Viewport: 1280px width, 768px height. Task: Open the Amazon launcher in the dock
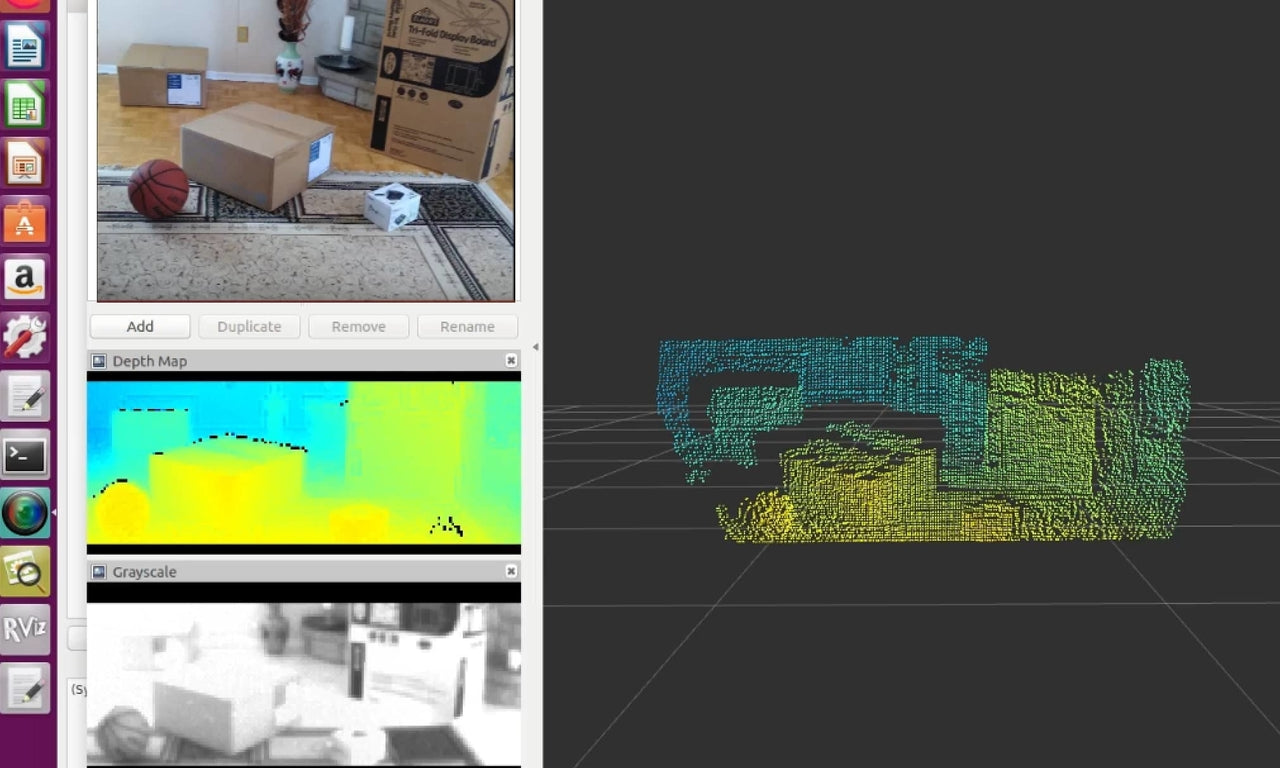coord(25,278)
